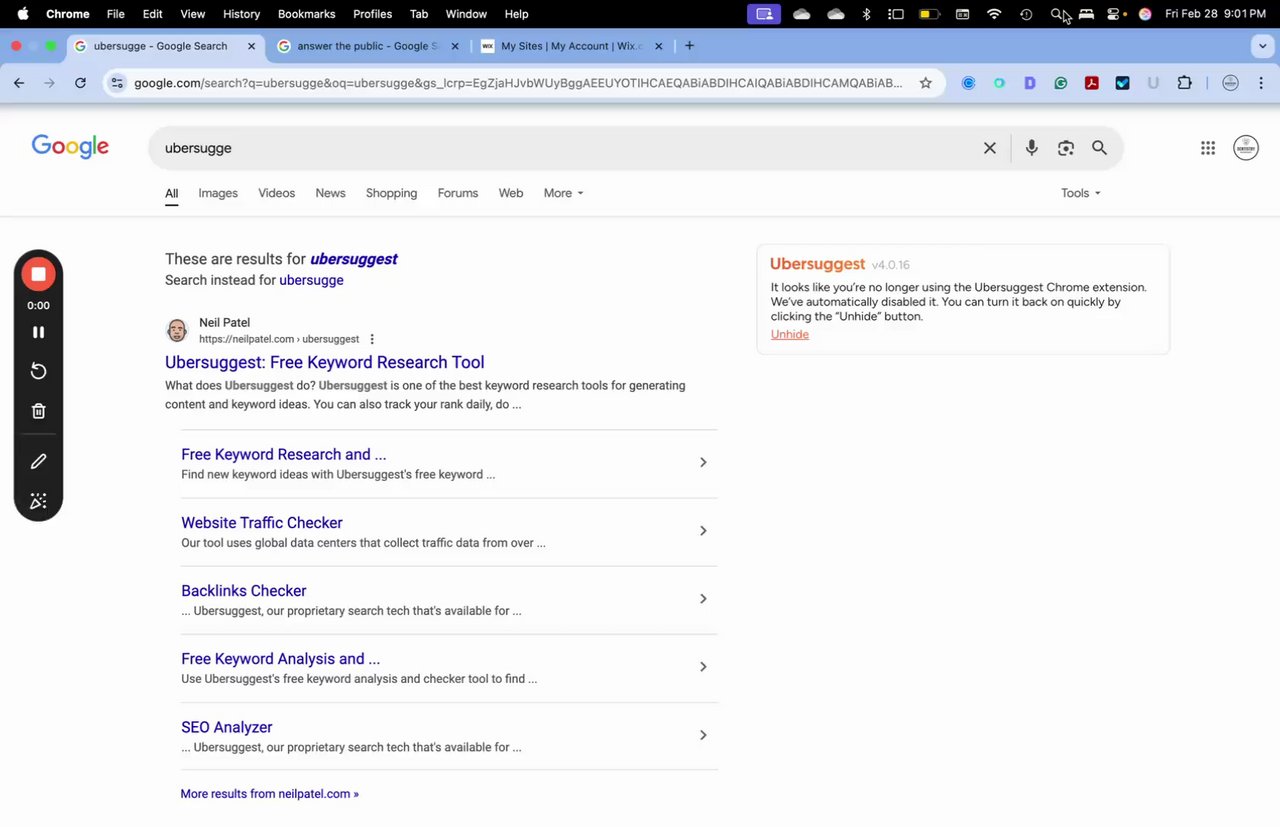
Task: Open more options for Neil Patel result
Action: click(372, 339)
